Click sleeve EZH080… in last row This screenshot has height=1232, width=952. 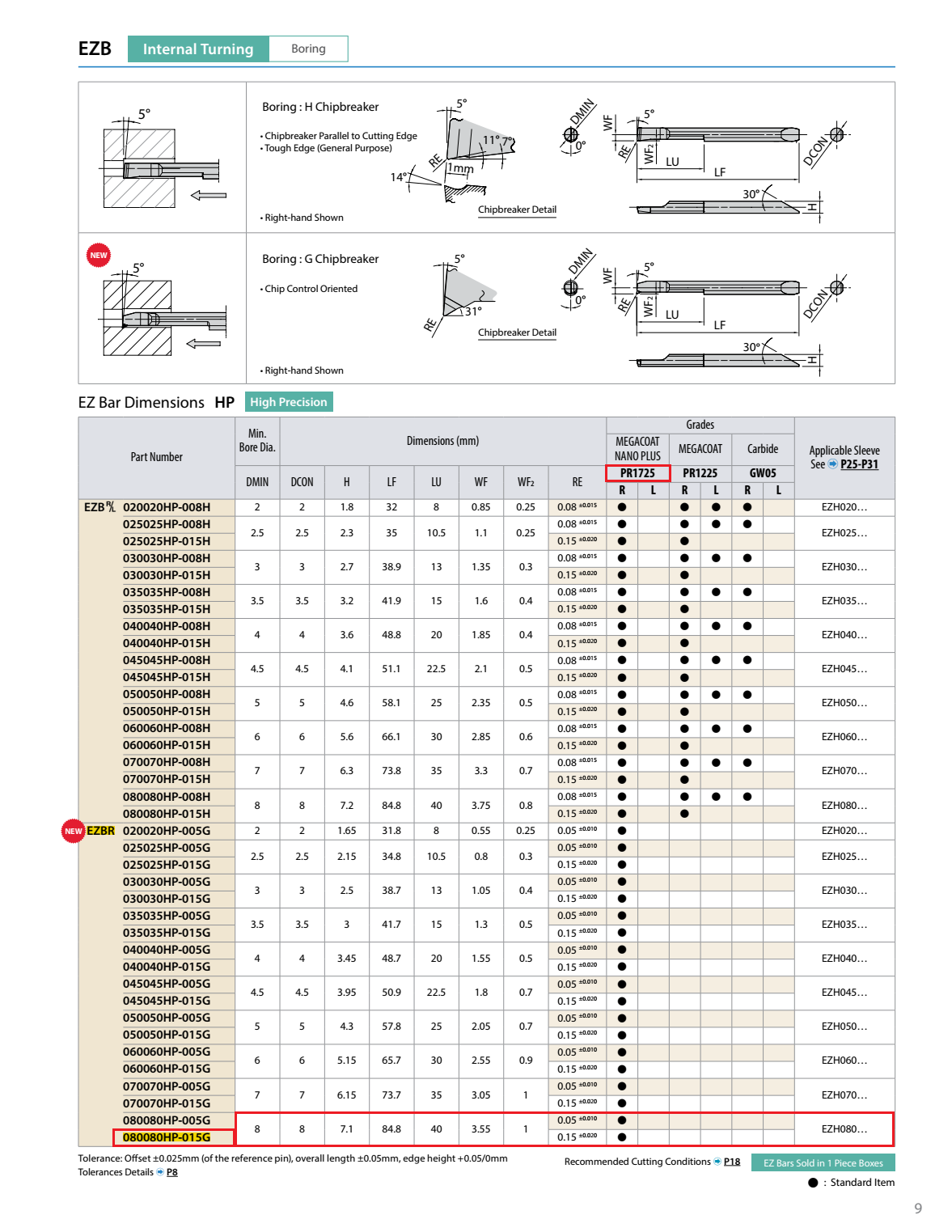coord(844,1129)
